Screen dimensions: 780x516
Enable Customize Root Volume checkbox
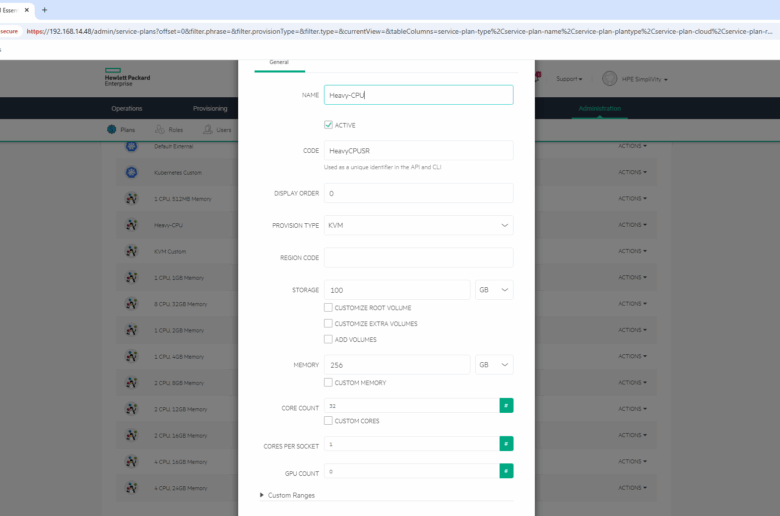(x=328, y=308)
